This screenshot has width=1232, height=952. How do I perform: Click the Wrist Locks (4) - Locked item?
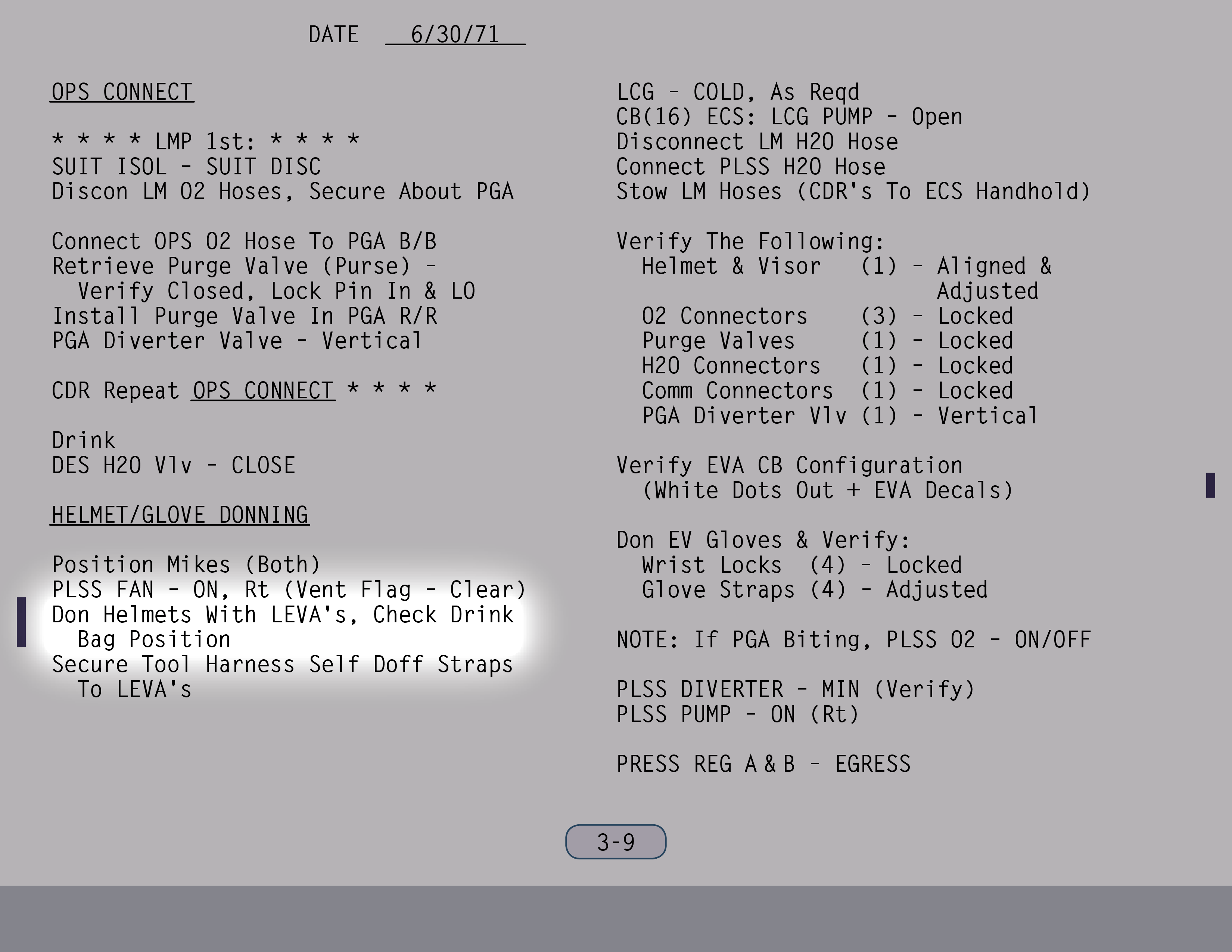click(x=802, y=565)
